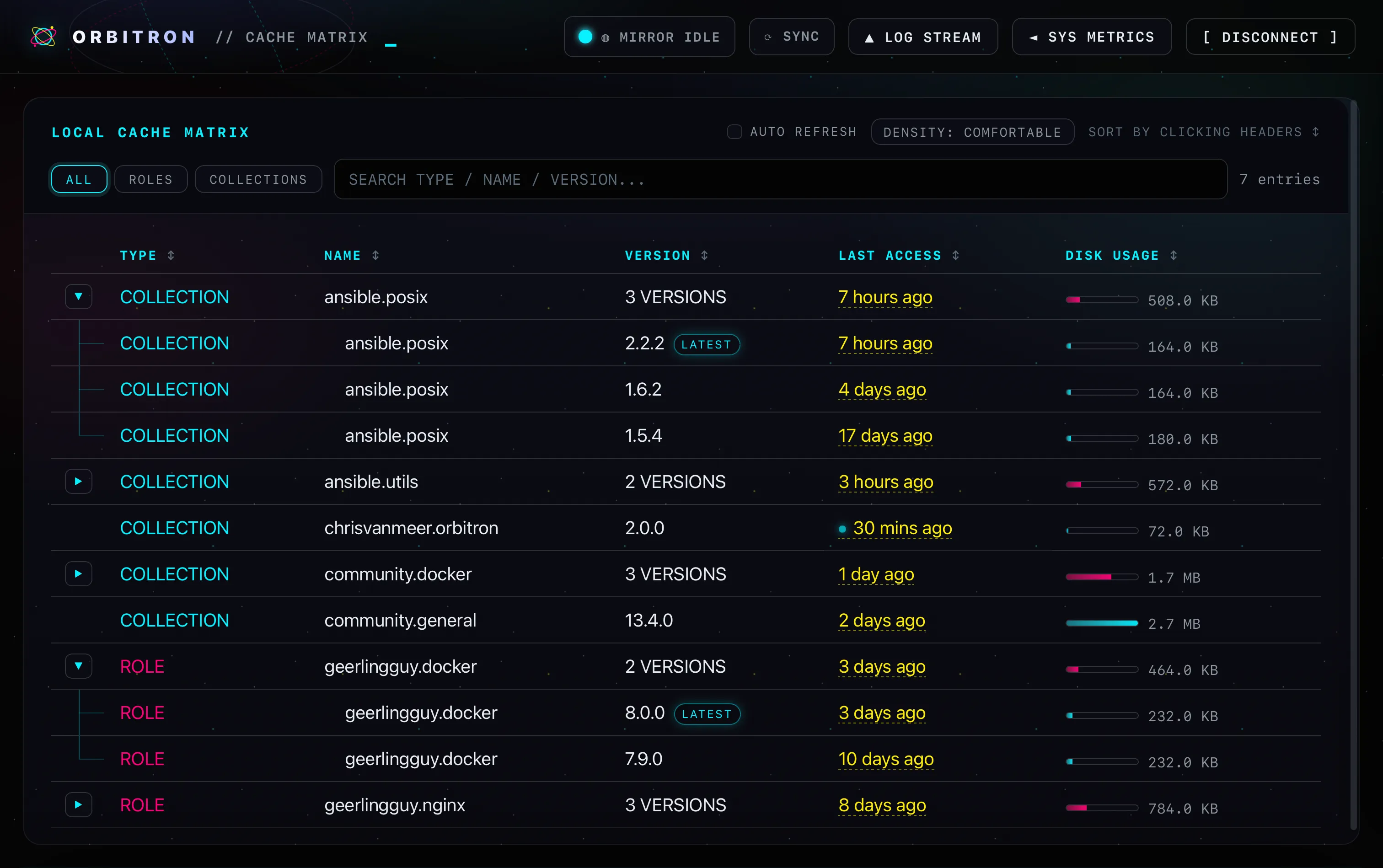This screenshot has width=1383, height=868.
Task: Click the Log Stream triangle icon
Action: coord(869,38)
